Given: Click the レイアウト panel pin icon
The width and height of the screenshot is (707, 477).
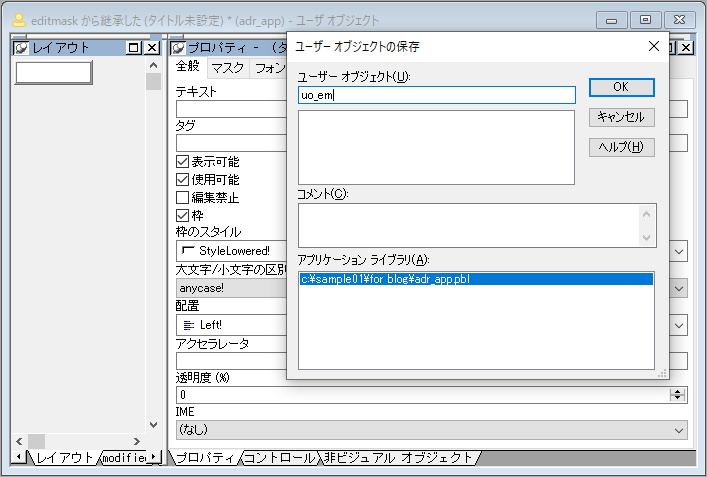Looking at the screenshot, I should [x=20, y=48].
